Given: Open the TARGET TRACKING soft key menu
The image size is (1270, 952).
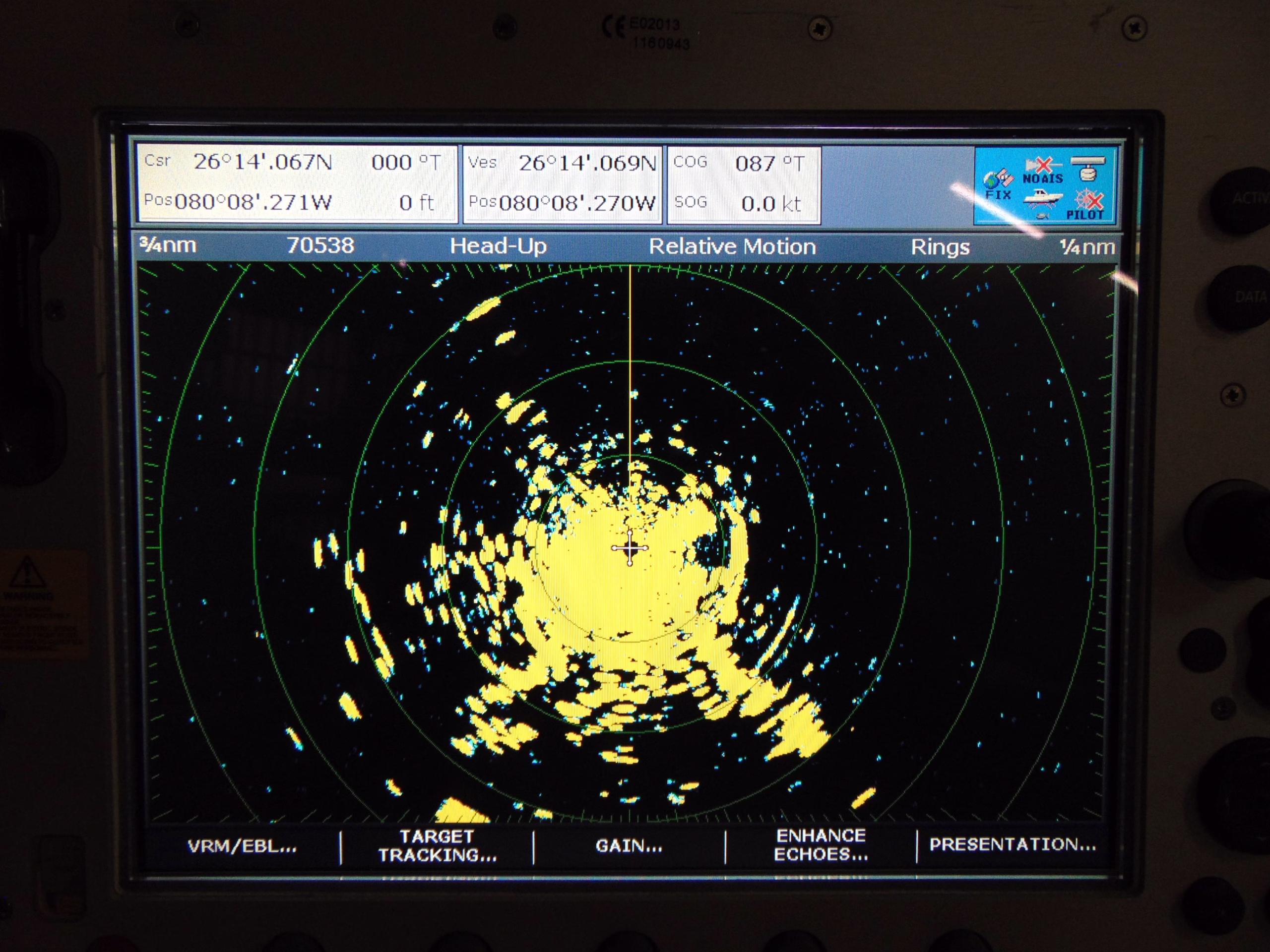Looking at the screenshot, I should pos(437,846).
